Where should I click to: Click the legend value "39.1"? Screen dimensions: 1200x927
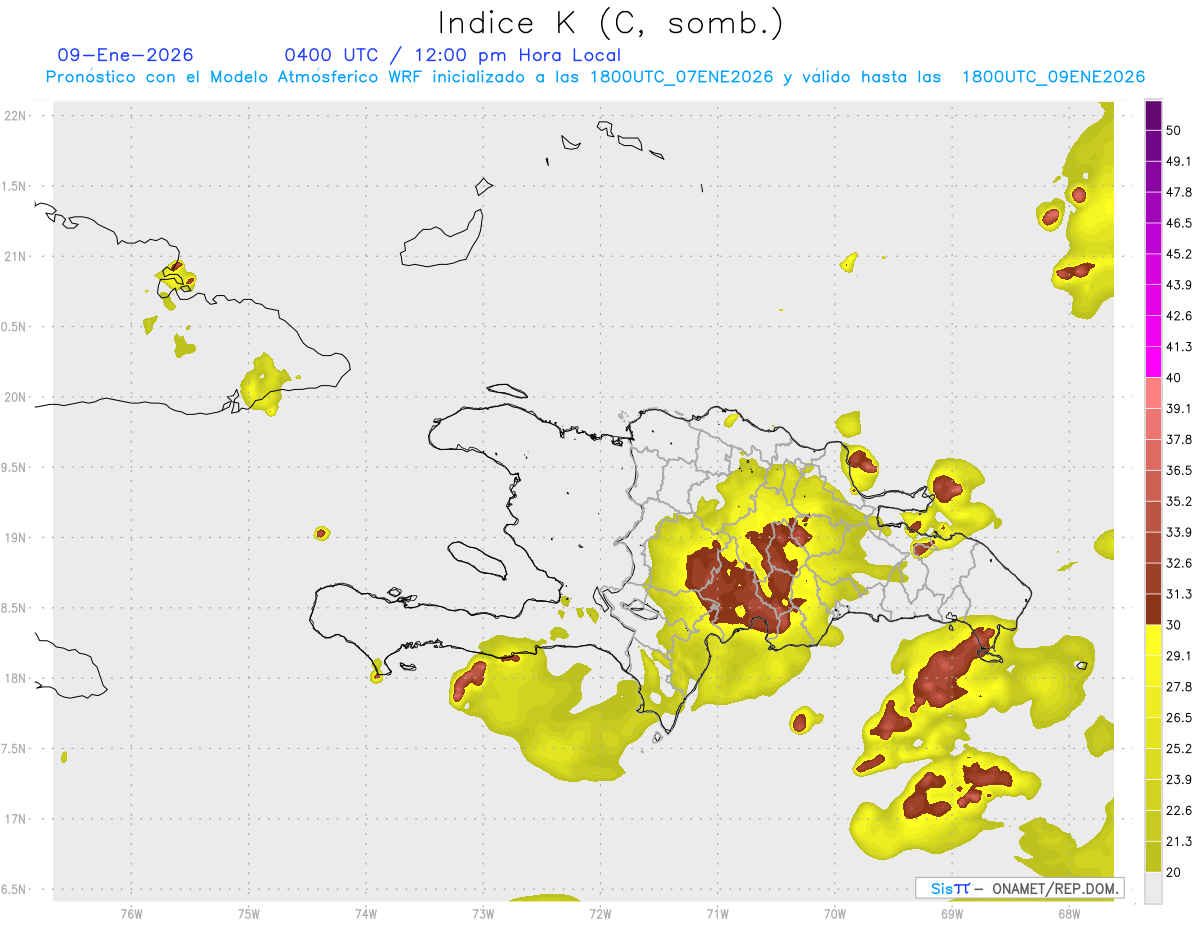1179,408
